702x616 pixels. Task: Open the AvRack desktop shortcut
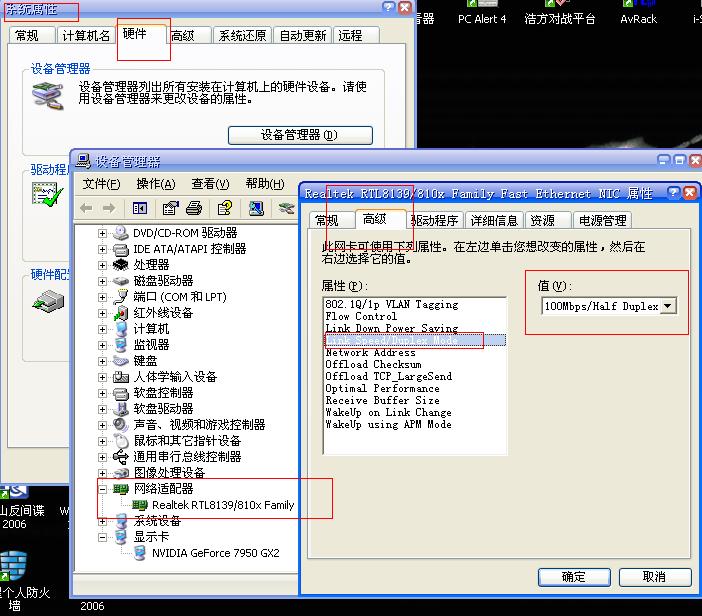click(x=638, y=13)
